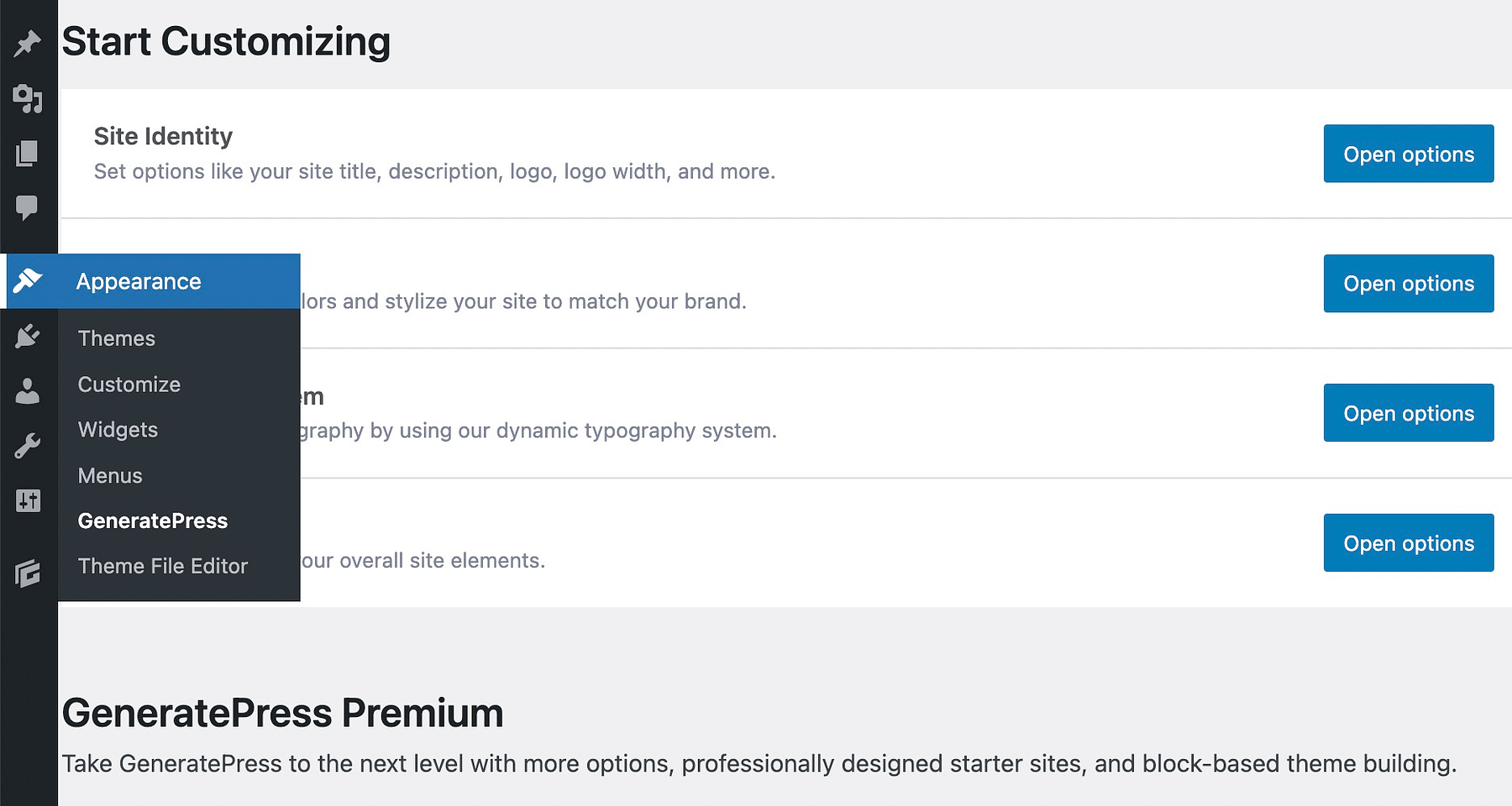Open the Media library sidebar icon

28,98
